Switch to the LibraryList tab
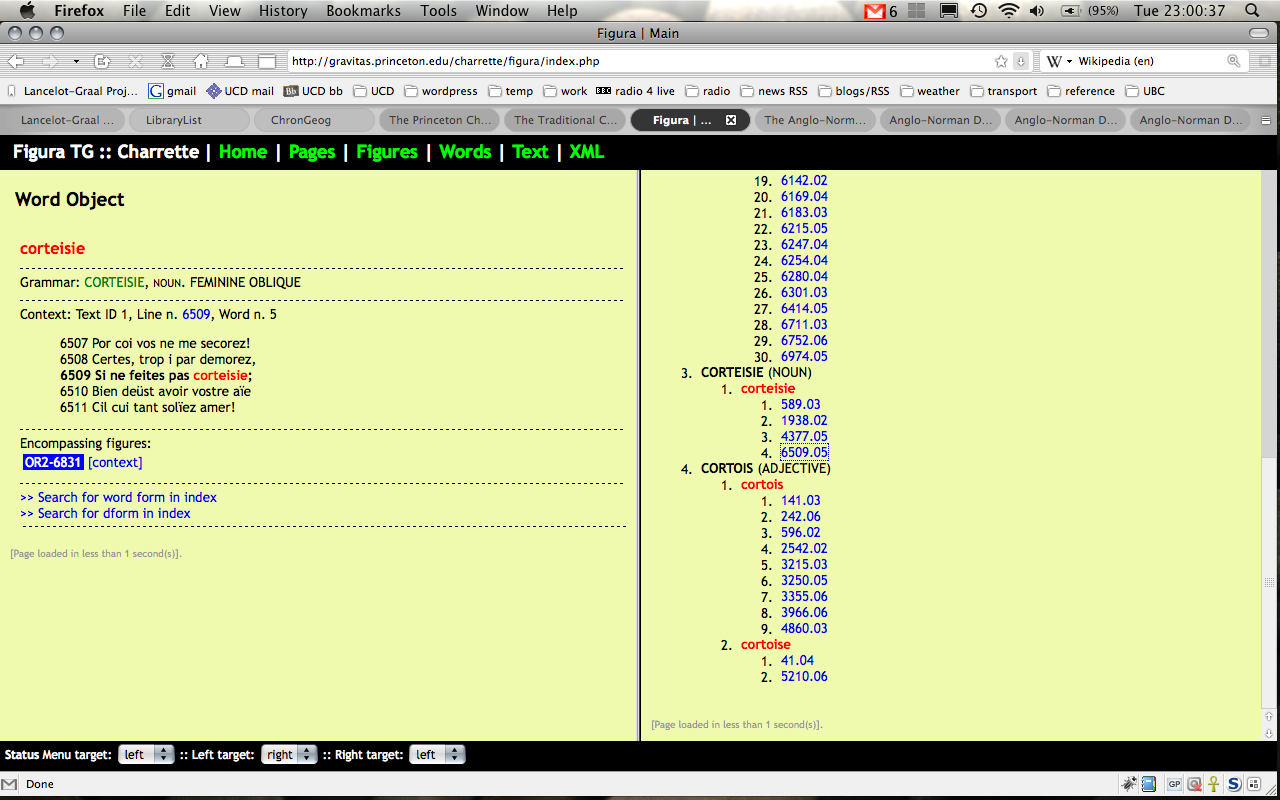The image size is (1280, 800). click(x=173, y=120)
